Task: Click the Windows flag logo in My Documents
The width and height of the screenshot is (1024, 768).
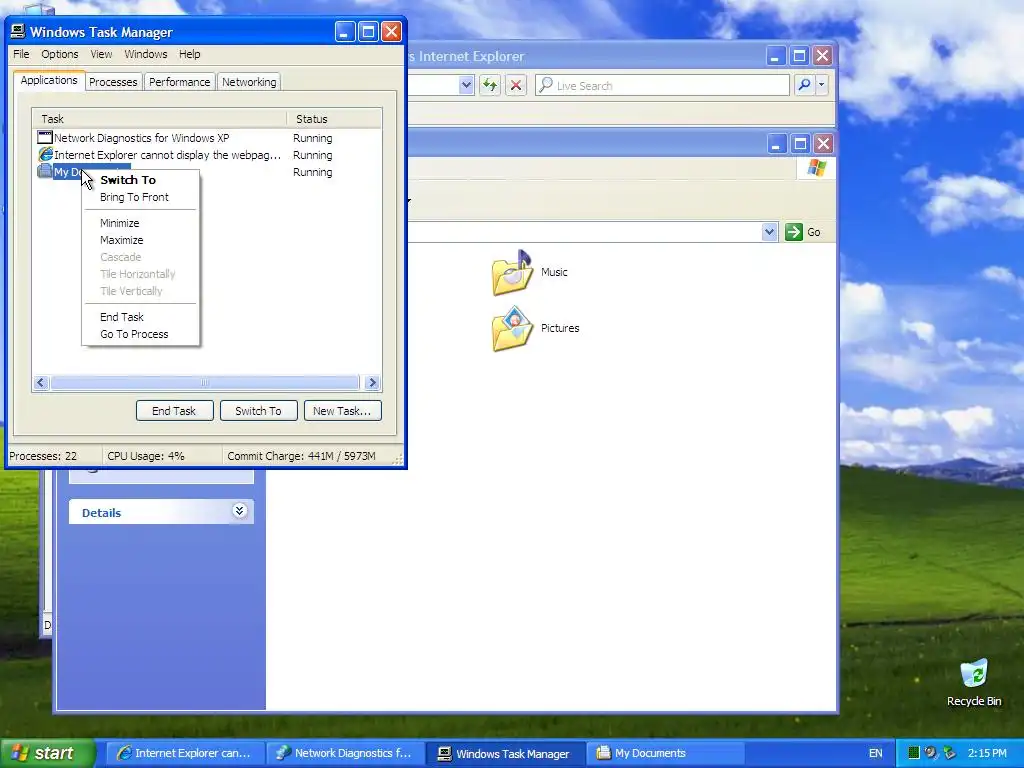Action: [816, 168]
